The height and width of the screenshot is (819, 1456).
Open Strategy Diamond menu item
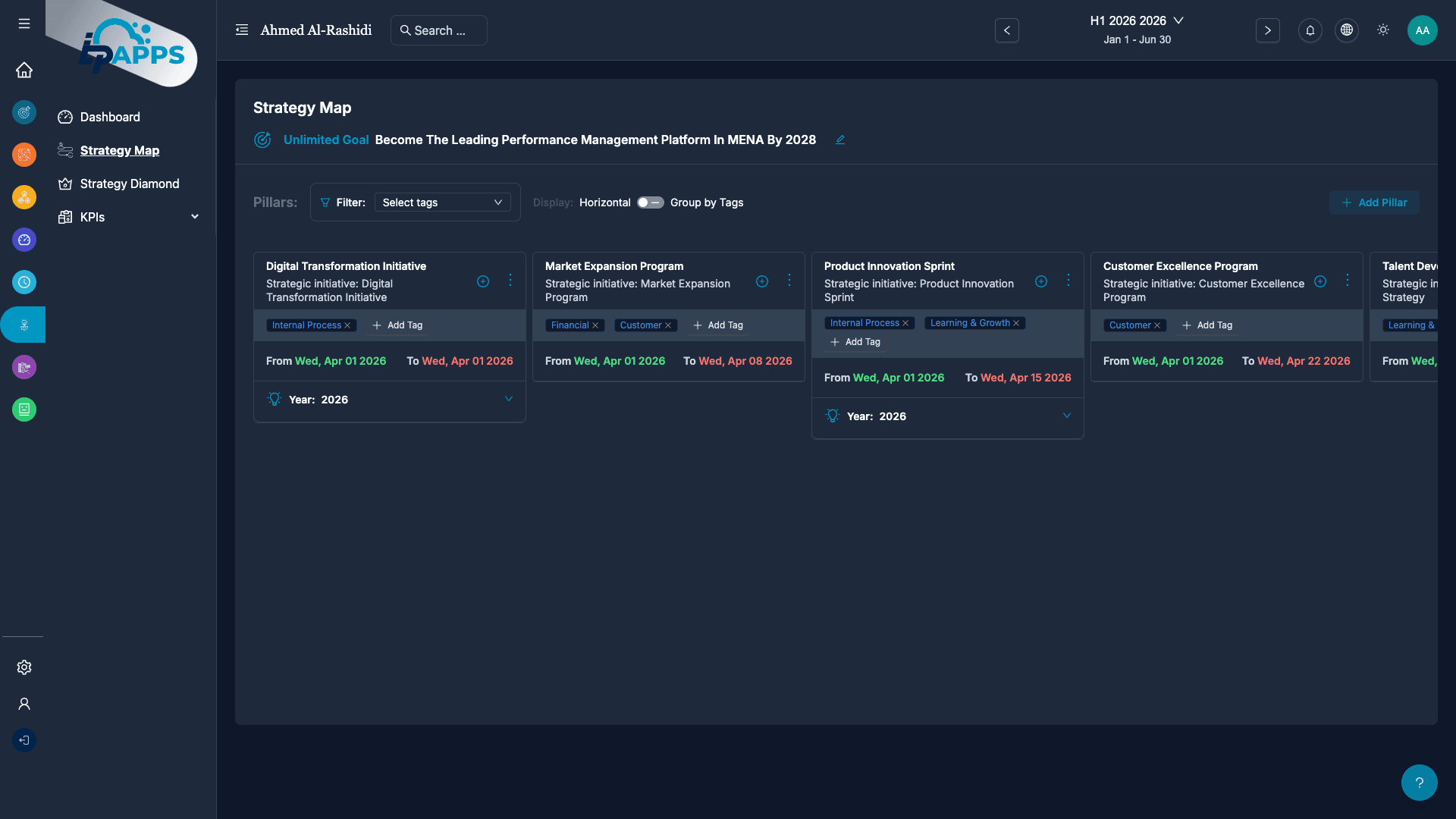point(130,184)
